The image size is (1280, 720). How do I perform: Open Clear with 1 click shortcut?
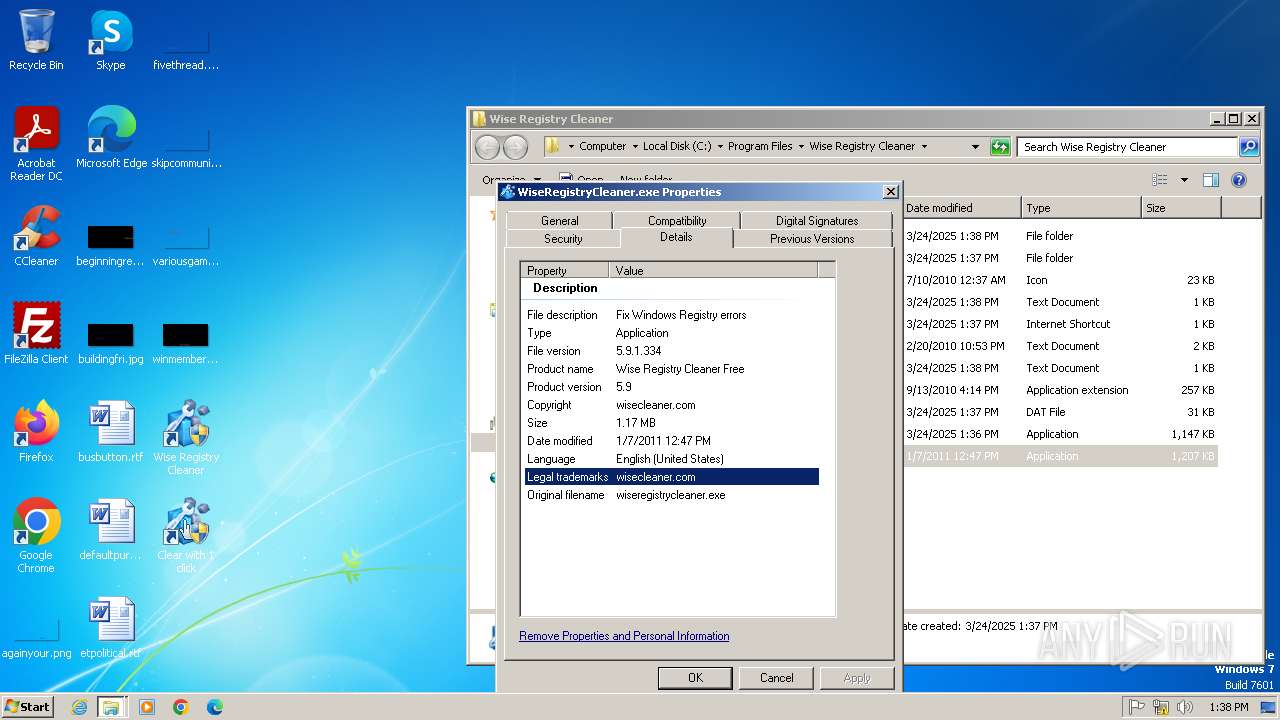coord(186,535)
